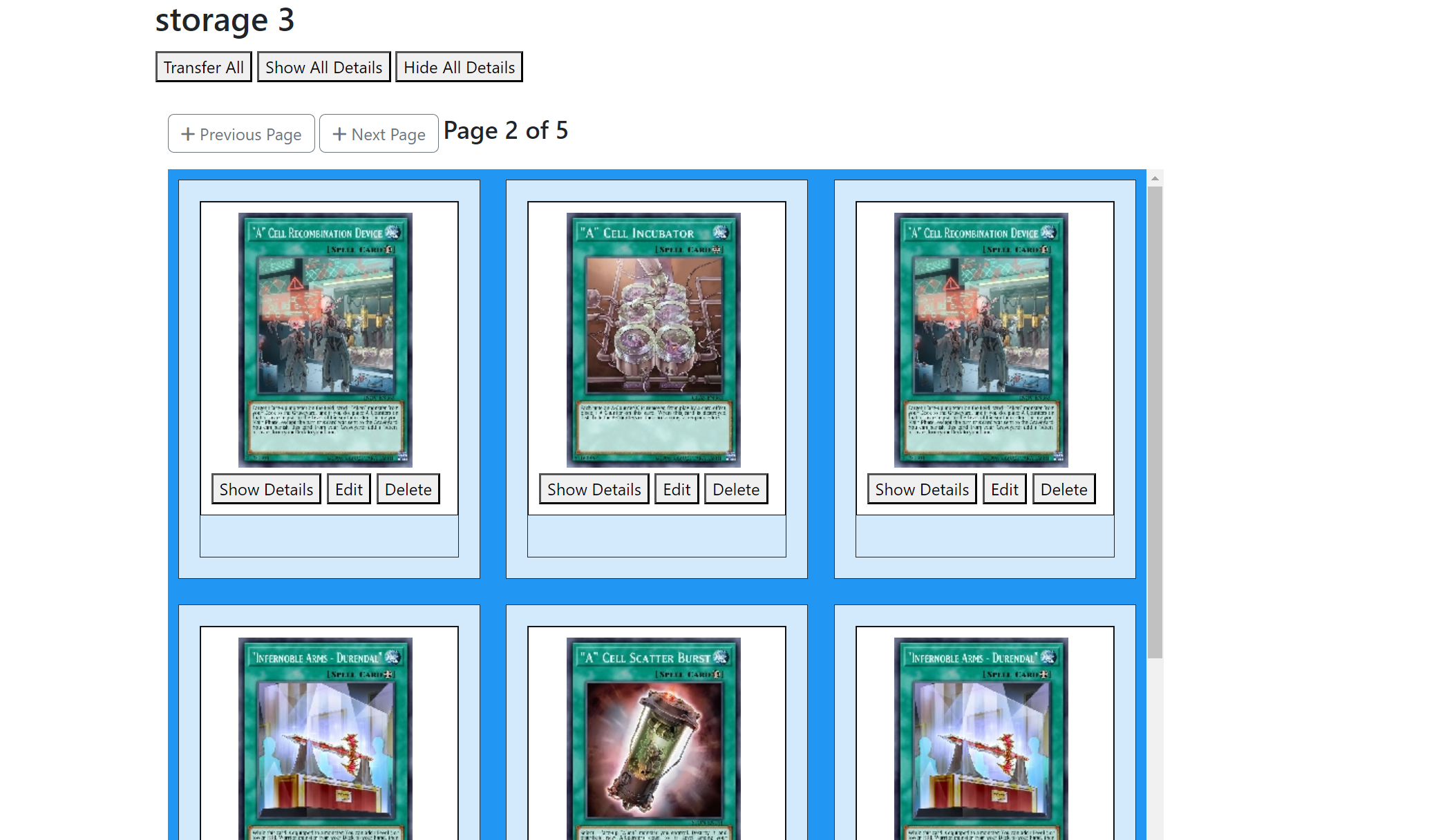The image size is (1445, 840).
Task: Open the A Cell Incubator card image
Action: (x=654, y=340)
